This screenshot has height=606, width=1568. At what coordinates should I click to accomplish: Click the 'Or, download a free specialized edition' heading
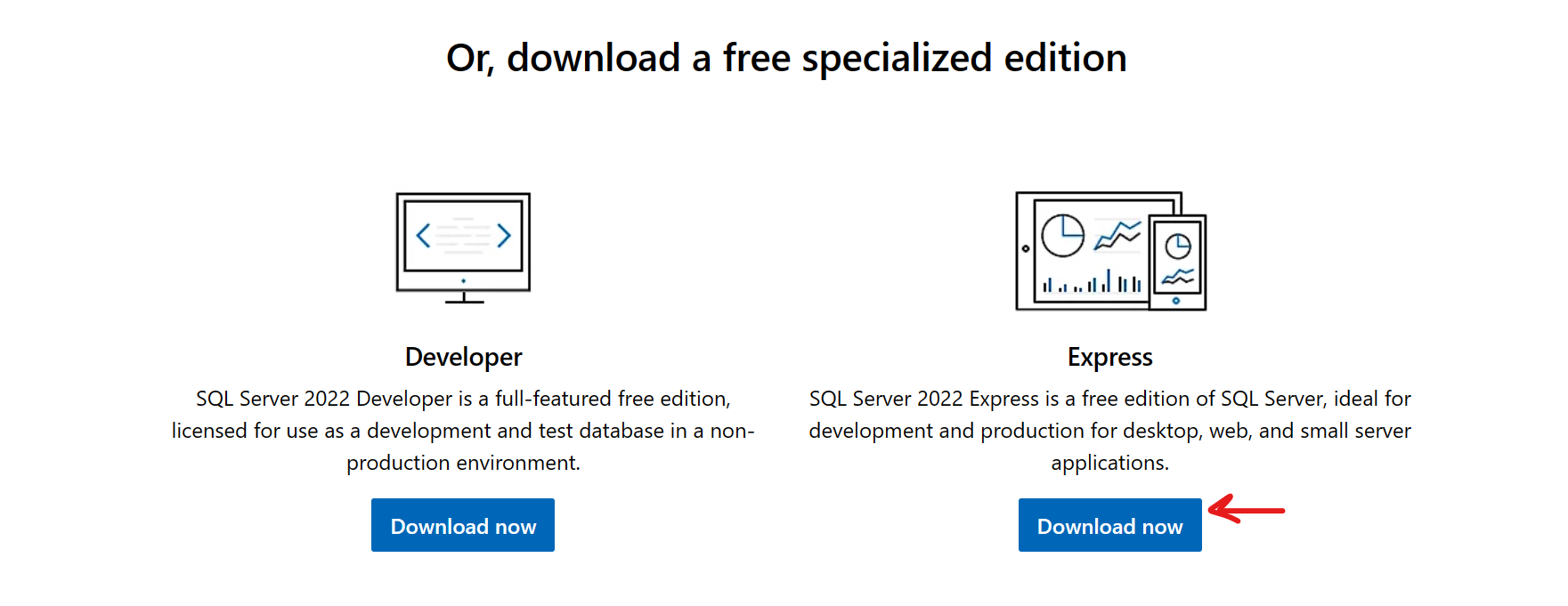(x=786, y=59)
